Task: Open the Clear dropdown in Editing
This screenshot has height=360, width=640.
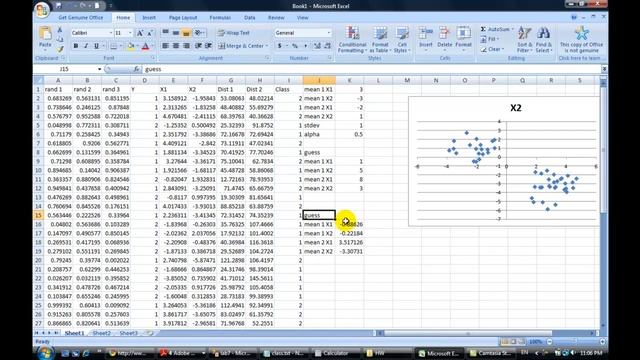Action: point(492,49)
